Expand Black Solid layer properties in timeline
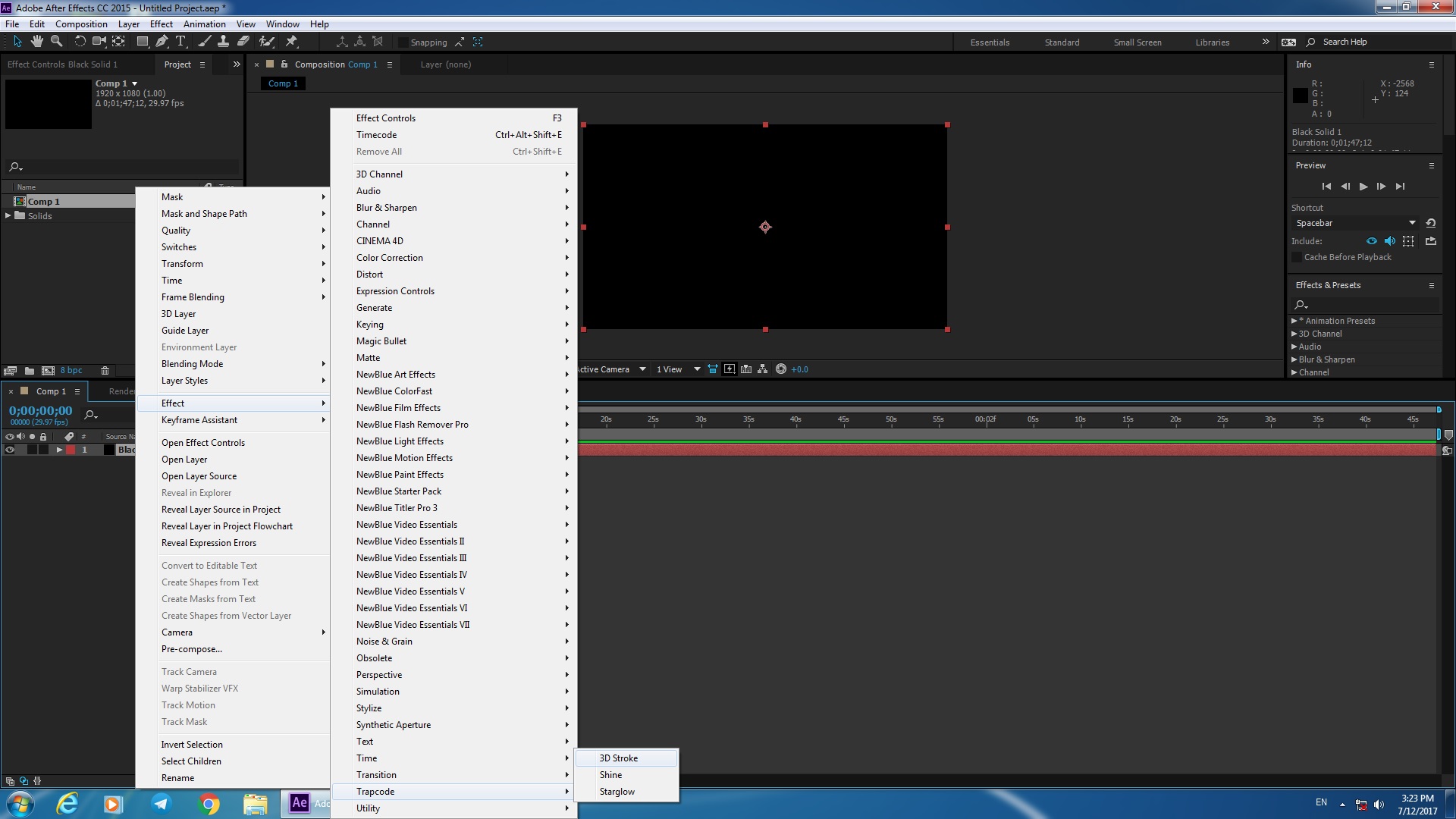Screen dimensions: 1456x819 [x=59, y=450]
